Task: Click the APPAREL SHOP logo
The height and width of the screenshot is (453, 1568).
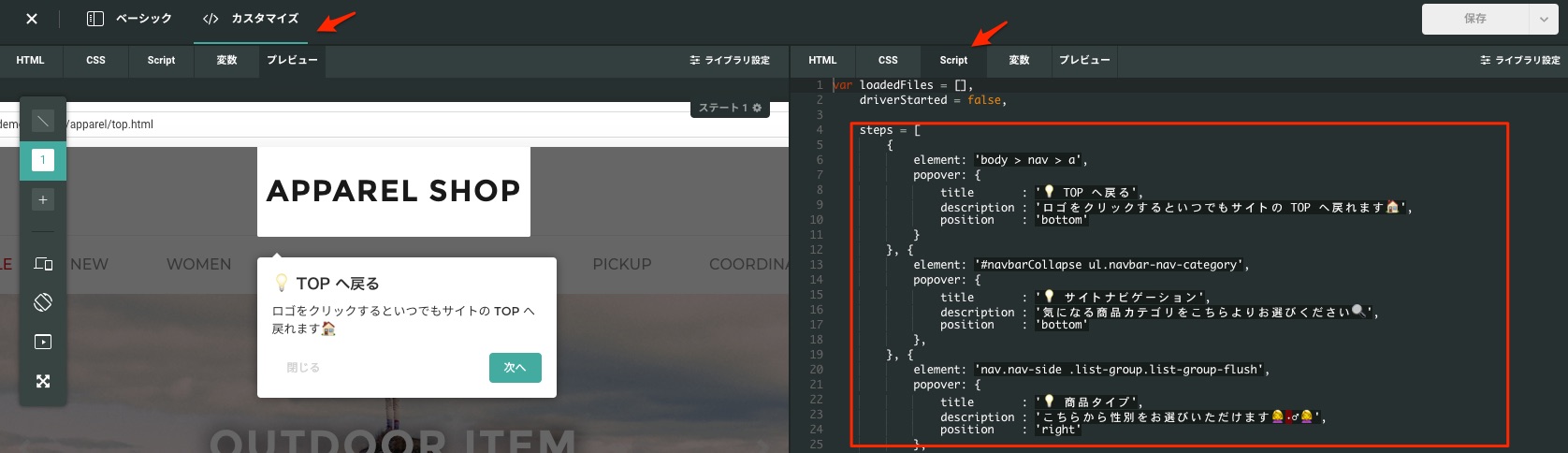Action: tap(394, 191)
